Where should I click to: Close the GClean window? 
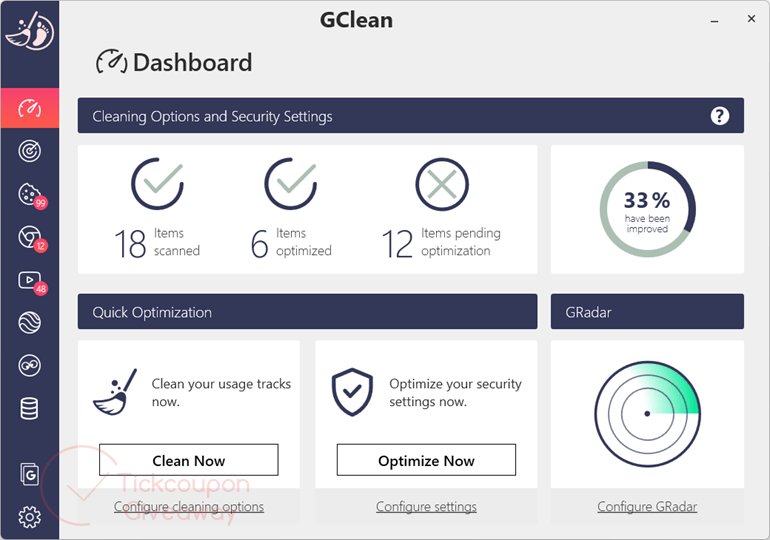pos(751,19)
